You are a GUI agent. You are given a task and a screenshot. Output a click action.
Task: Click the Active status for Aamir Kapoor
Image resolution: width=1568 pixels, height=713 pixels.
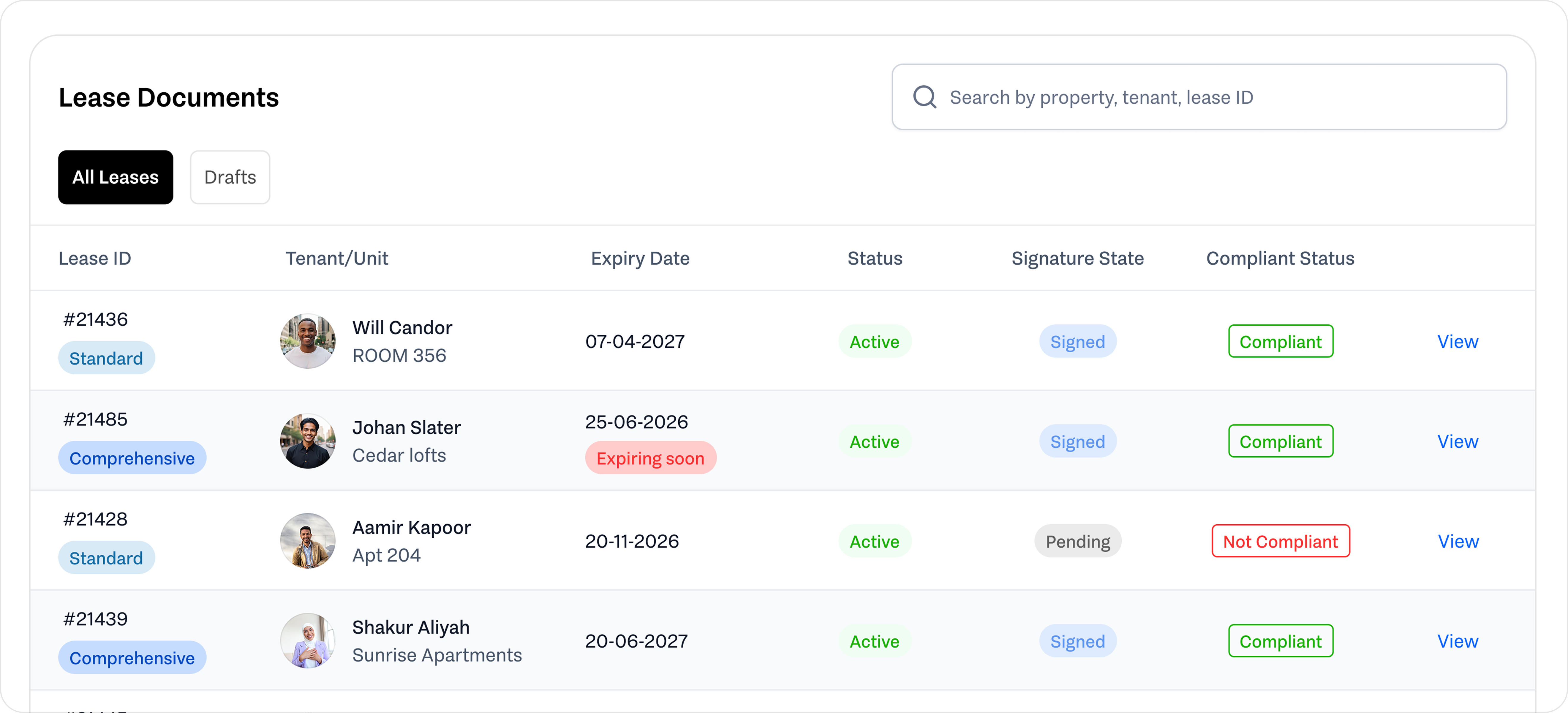point(875,541)
